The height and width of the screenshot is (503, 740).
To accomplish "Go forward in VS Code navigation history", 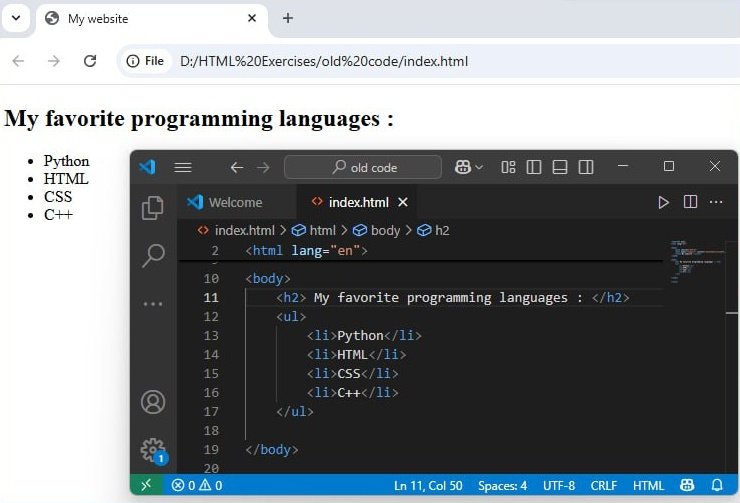I will [x=263, y=168].
